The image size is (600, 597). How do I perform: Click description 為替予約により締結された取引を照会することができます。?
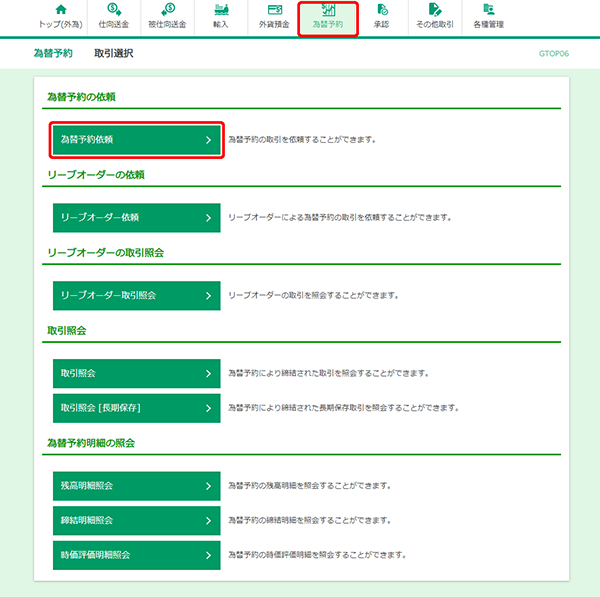click(328, 373)
